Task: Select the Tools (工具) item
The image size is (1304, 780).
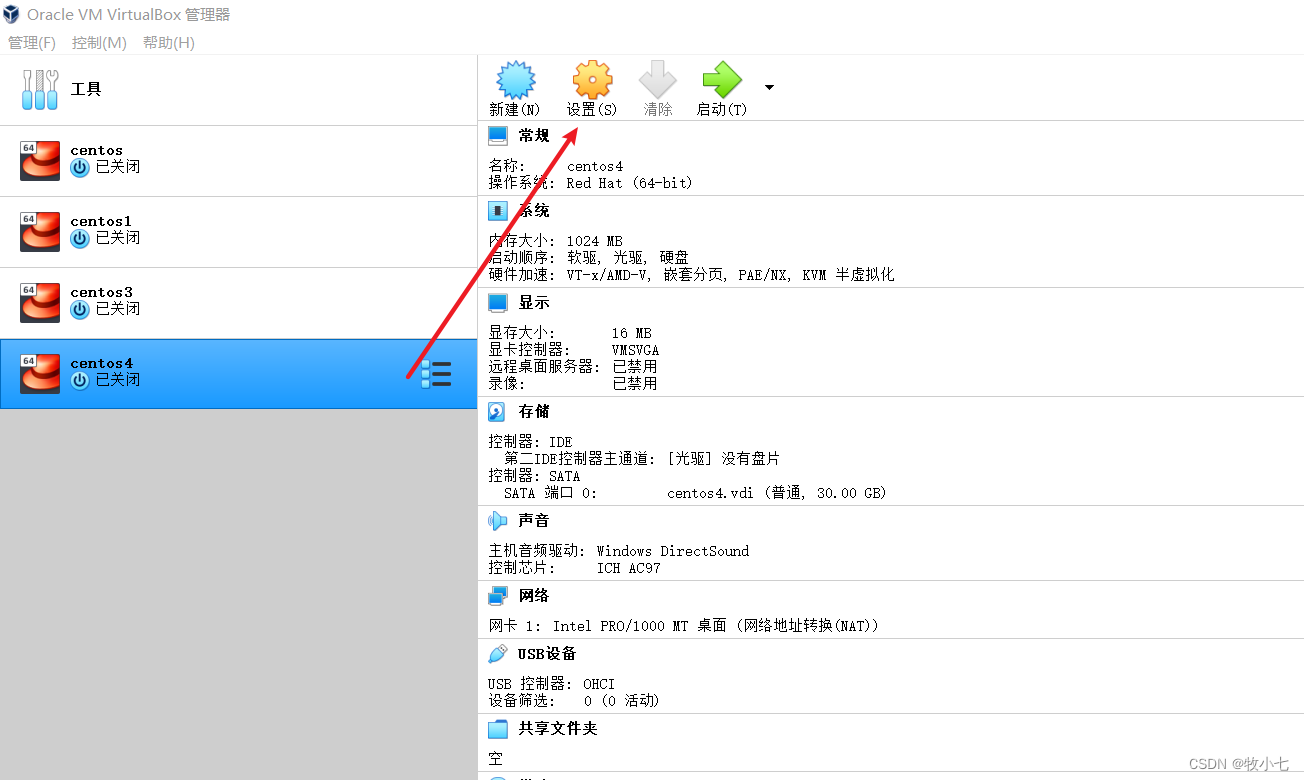Action: pyautogui.click(x=238, y=90)
